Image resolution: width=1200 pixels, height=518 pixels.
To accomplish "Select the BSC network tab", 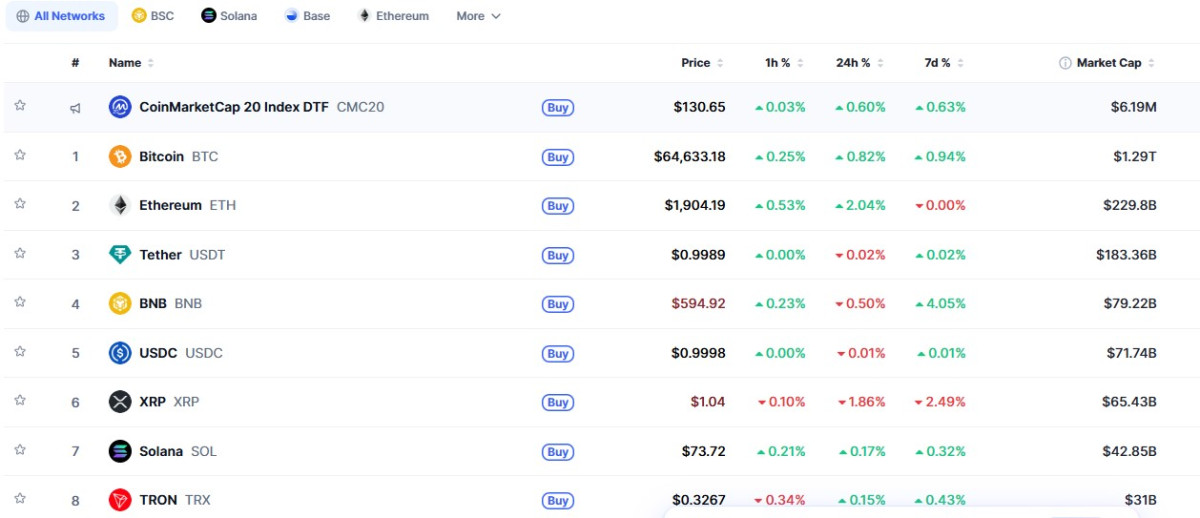I will pos(153,16).
